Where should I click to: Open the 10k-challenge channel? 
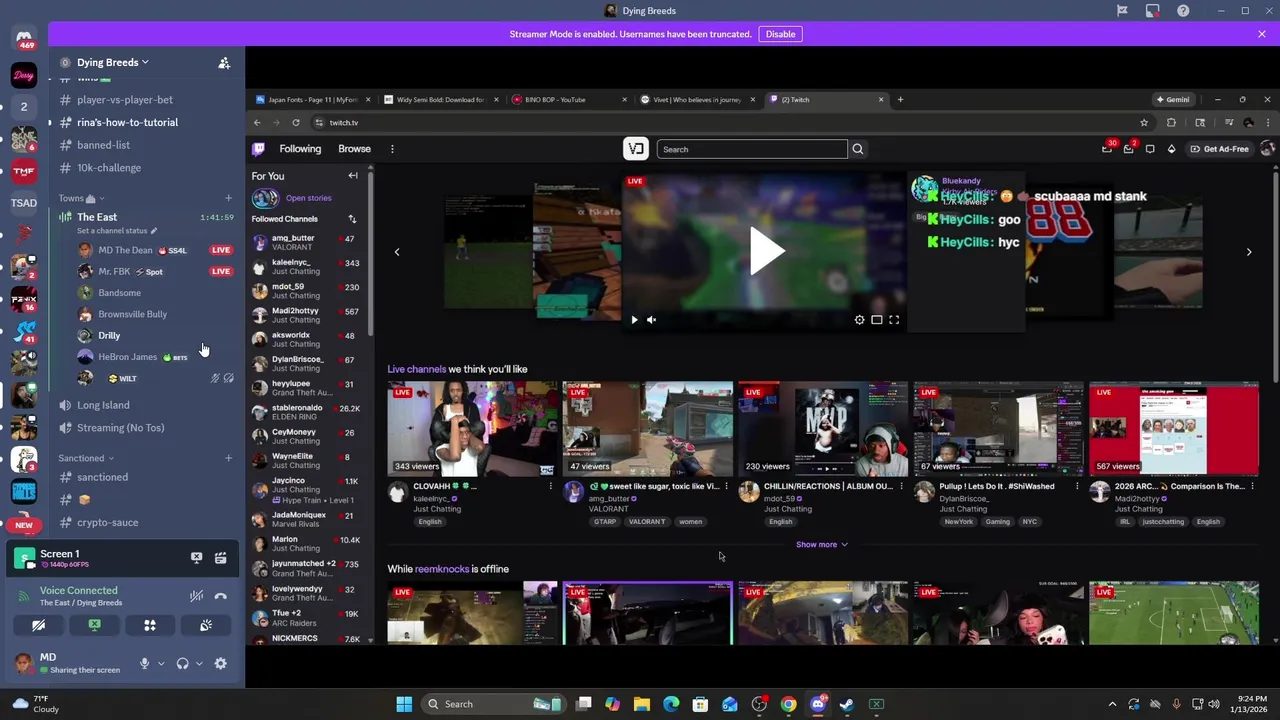109,167
